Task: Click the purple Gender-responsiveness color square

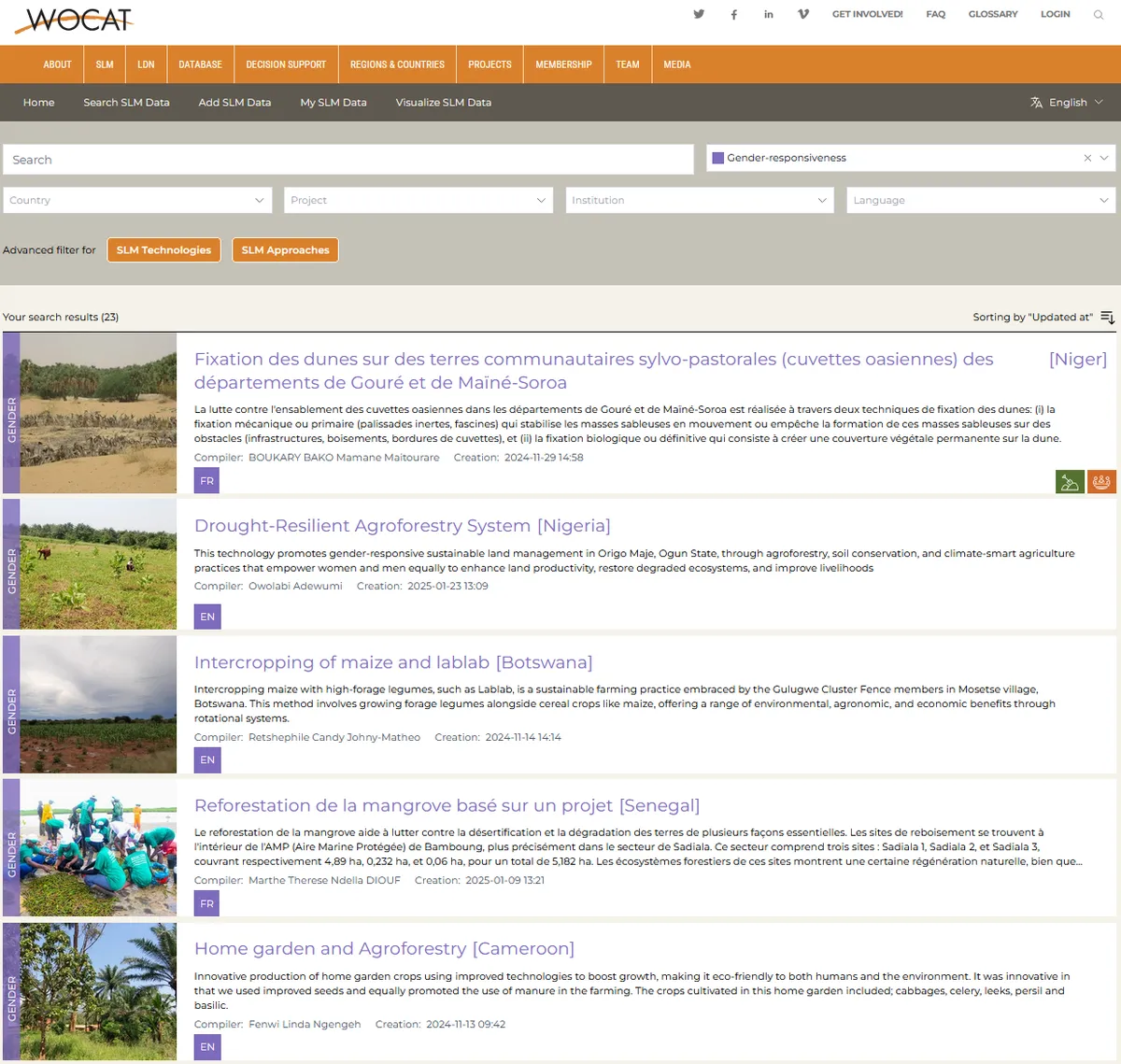Action: pyautogui.click(x=718, y=159)
